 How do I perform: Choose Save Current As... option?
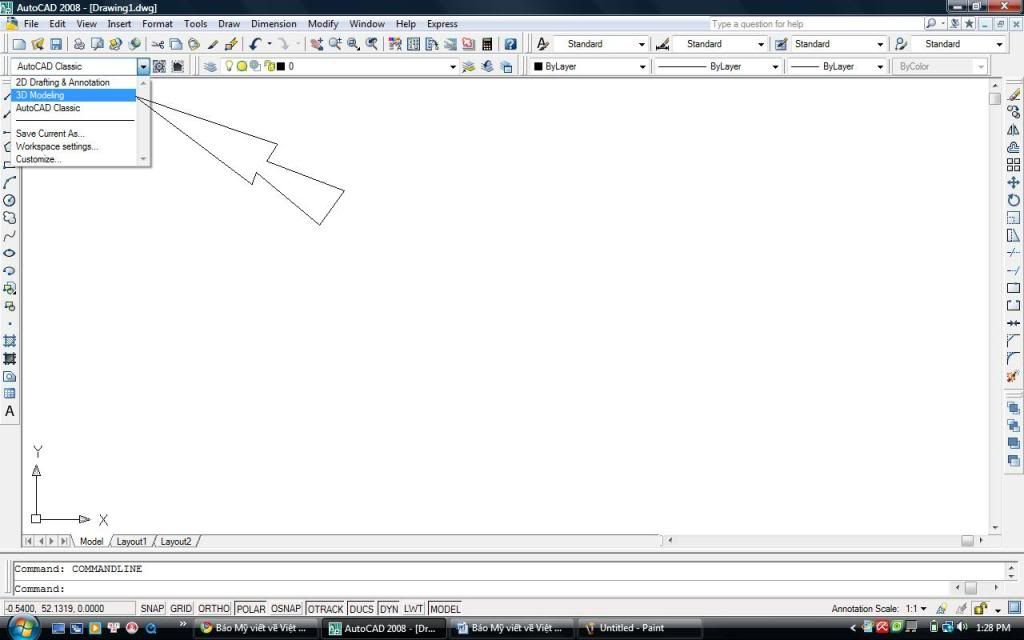(x=73, y=133)
